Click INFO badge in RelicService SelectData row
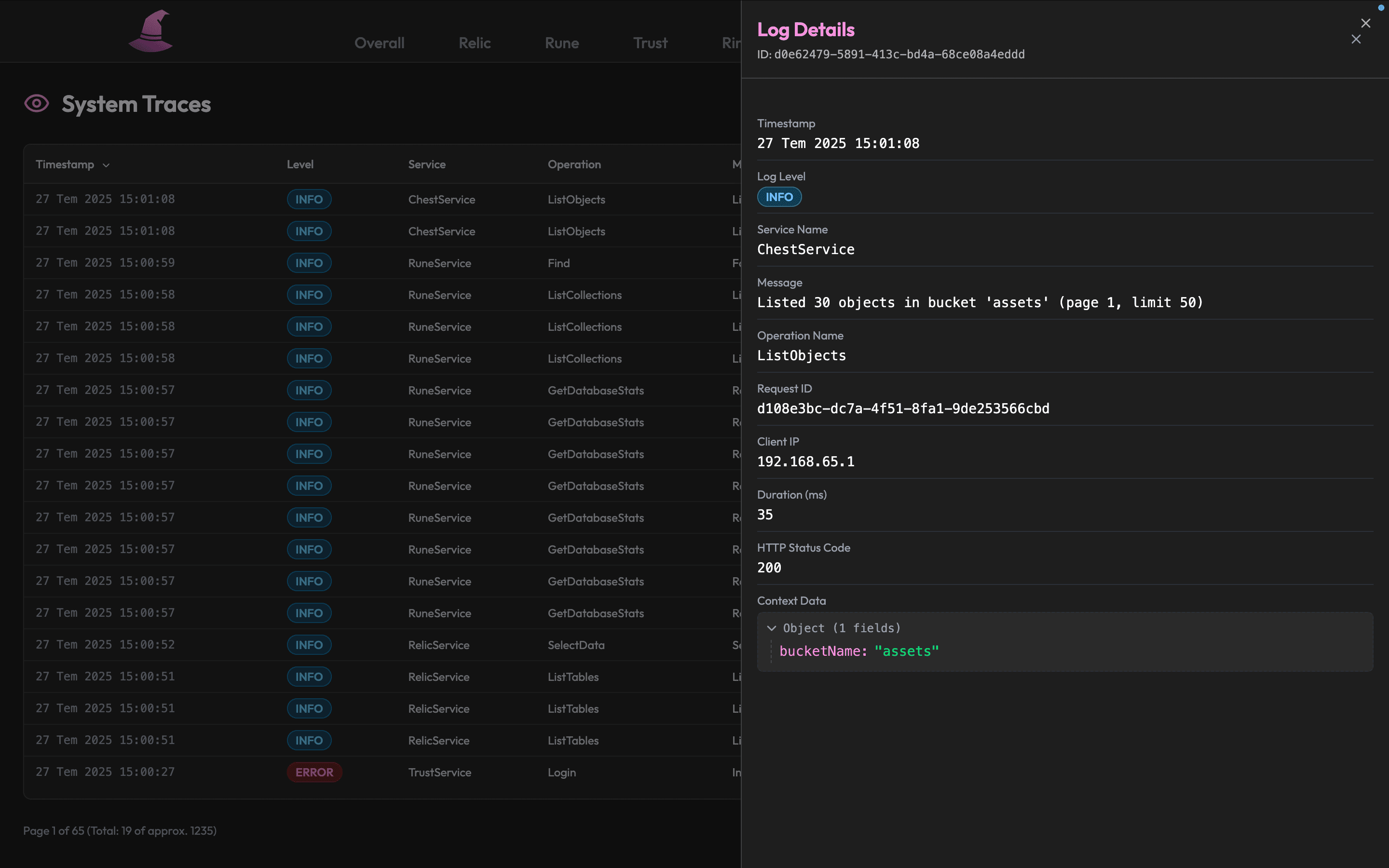 tap(309, 645)
